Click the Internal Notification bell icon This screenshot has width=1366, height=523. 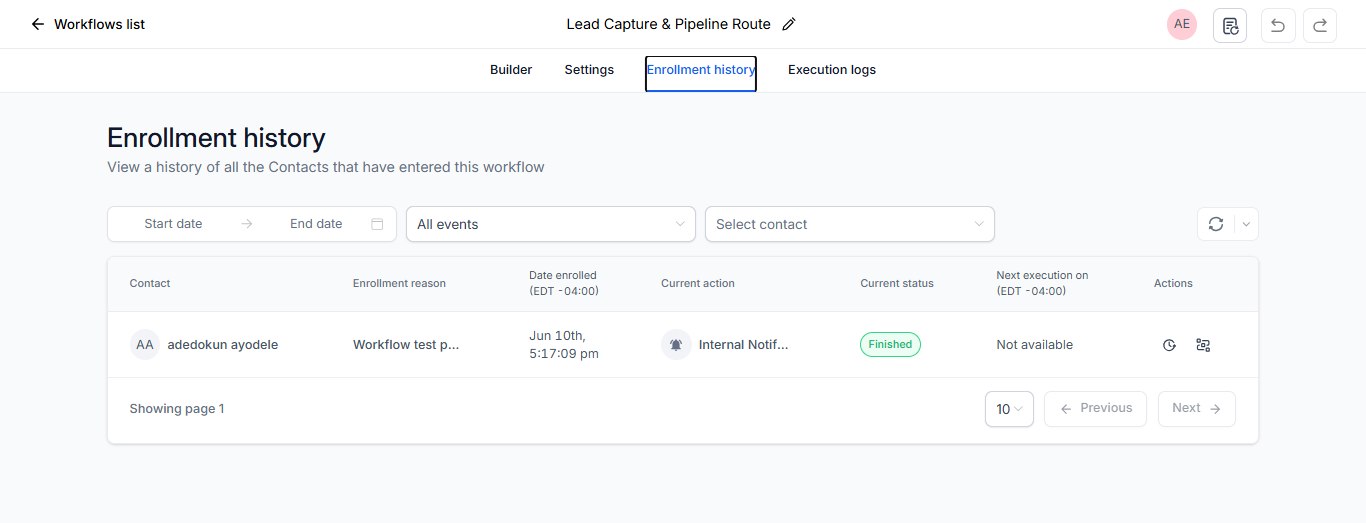coord(676,345)
